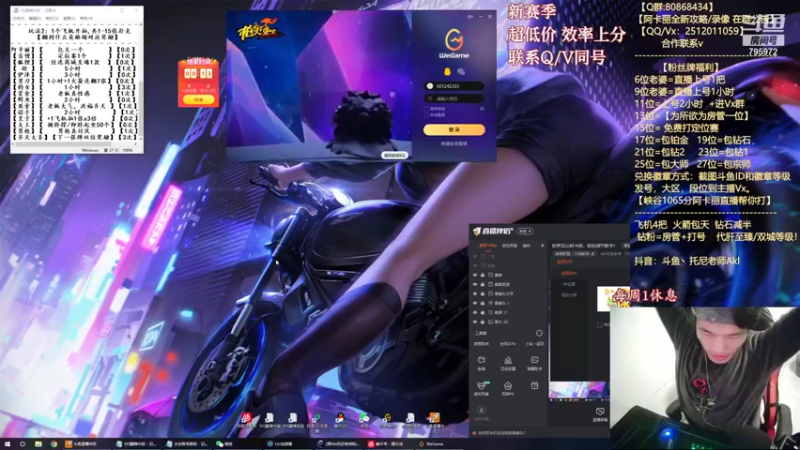Open the first menu in the Notepad menu bar

(18, 18)
